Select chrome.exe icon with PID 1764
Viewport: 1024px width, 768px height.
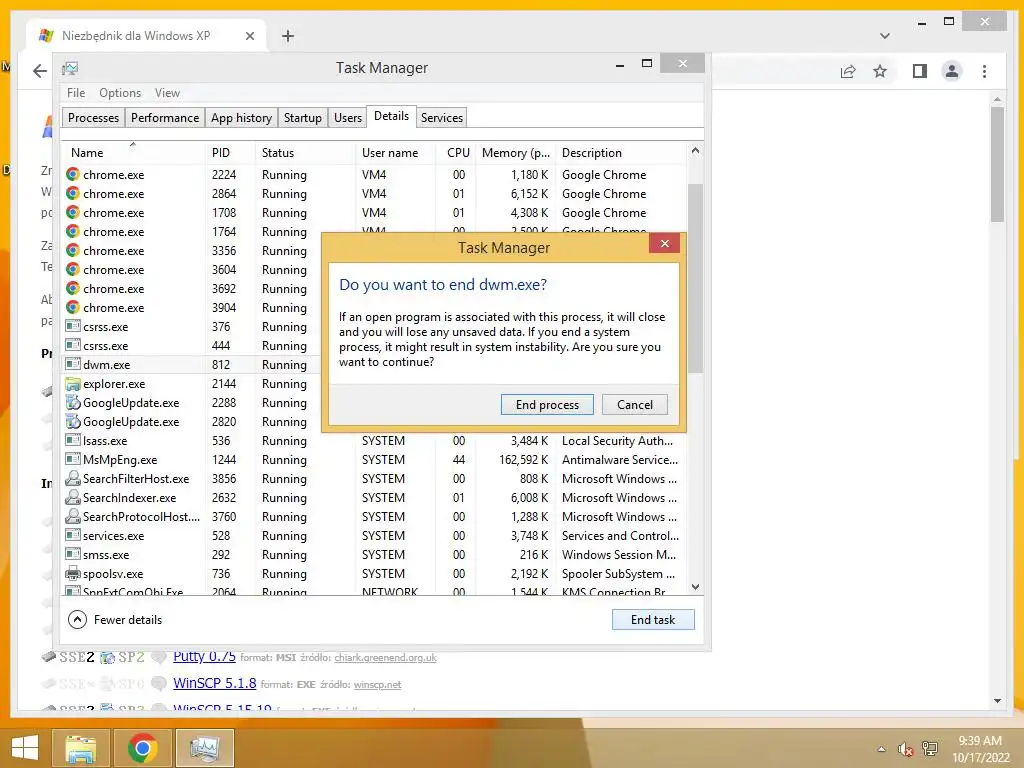point(72,231)
